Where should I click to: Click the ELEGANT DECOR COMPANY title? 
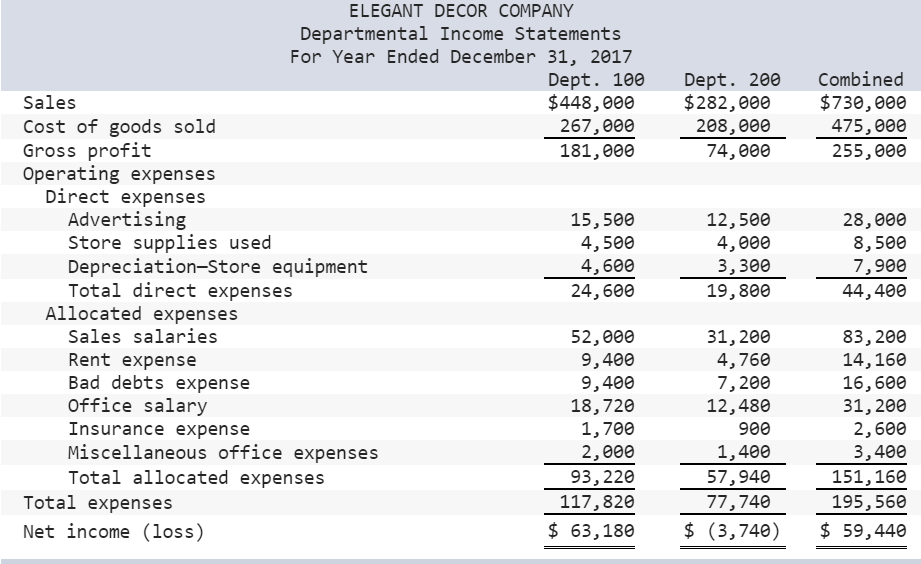tap(461, 11)
